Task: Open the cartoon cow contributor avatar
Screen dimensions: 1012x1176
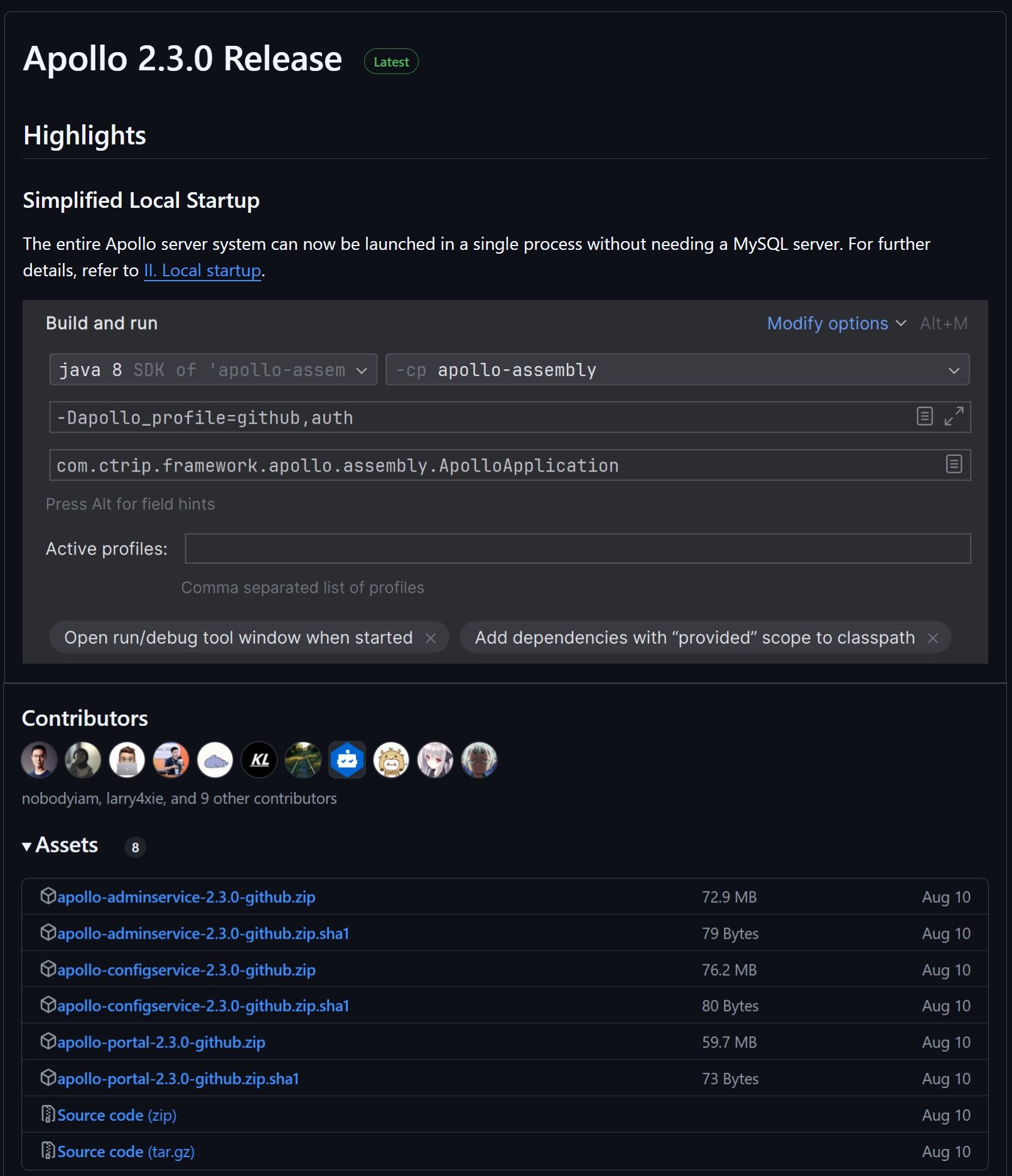Action: [391, 760]
